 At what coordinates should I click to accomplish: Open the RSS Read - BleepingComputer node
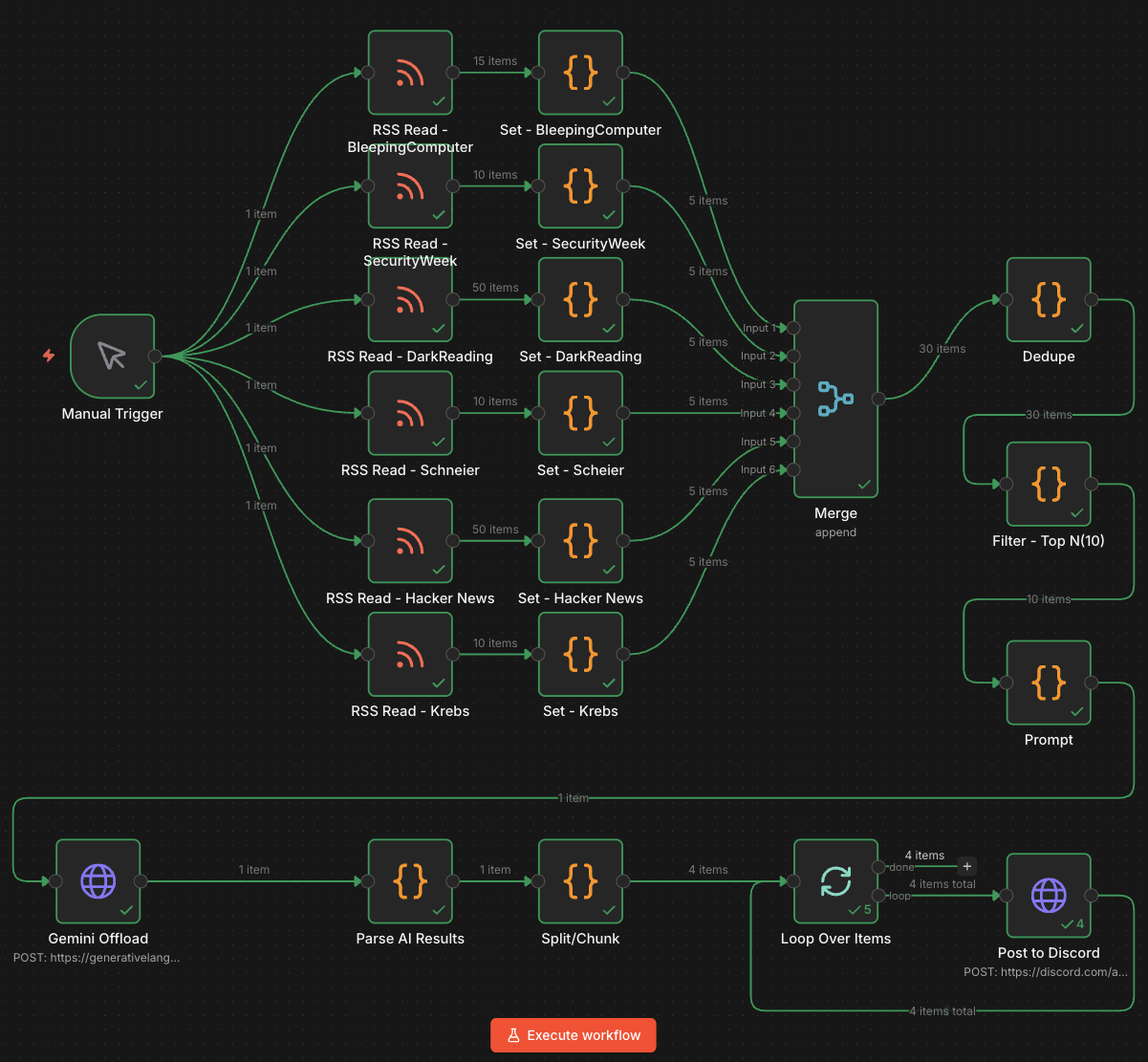pyautogui.click(x=410, y=72)
